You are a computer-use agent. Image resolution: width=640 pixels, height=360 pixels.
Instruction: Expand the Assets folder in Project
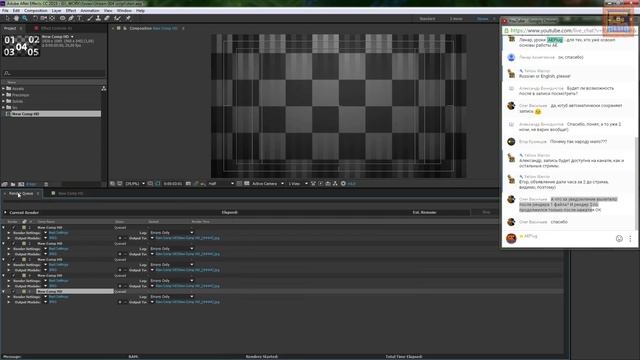4,89
